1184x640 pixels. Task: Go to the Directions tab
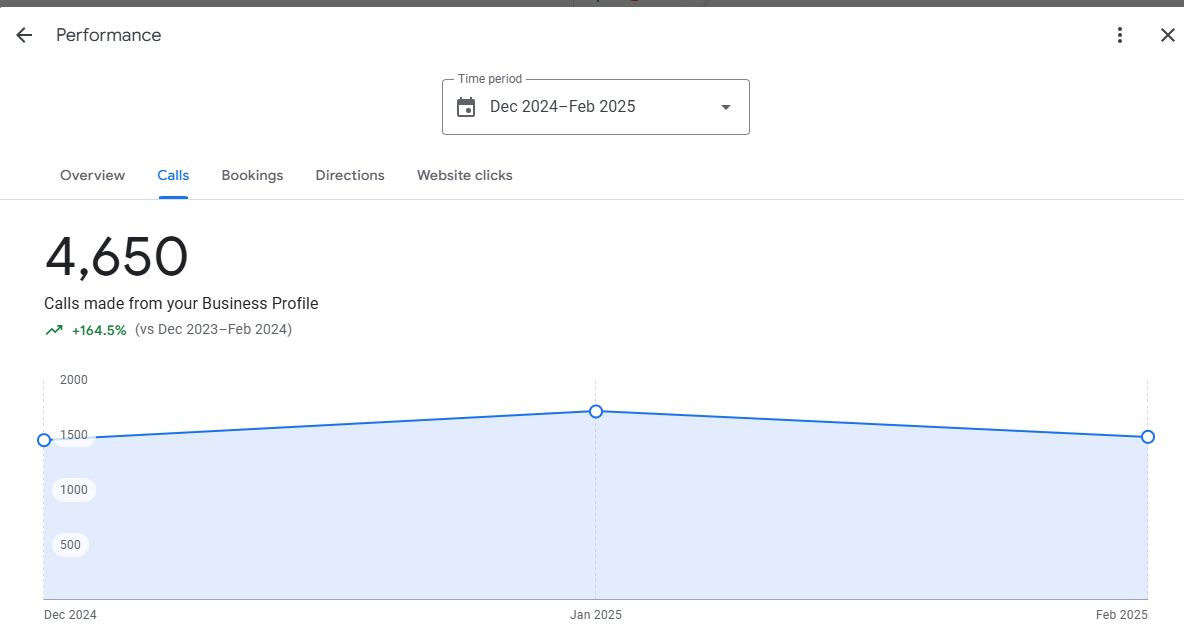(350, 175)
